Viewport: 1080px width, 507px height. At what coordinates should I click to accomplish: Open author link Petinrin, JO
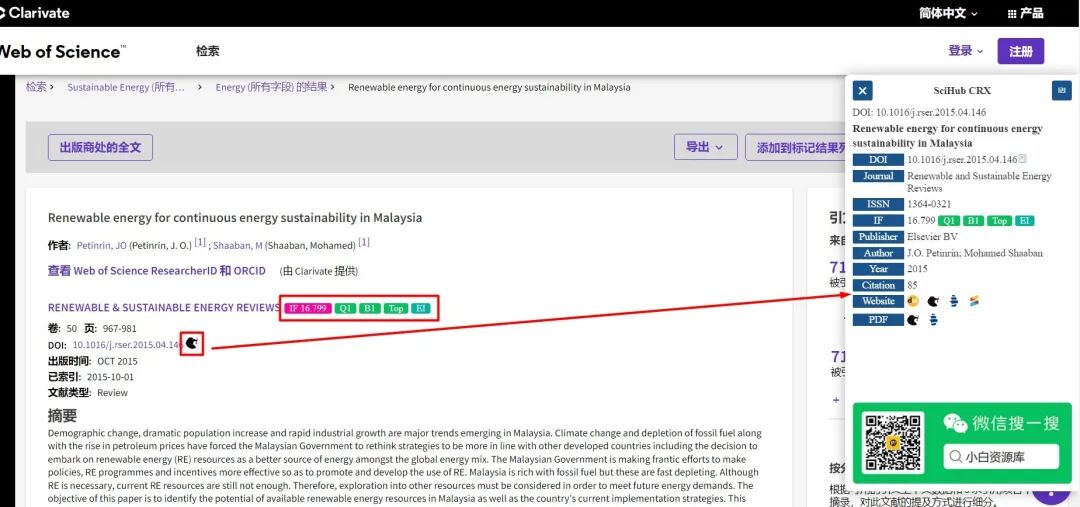[x=101, y=245]
